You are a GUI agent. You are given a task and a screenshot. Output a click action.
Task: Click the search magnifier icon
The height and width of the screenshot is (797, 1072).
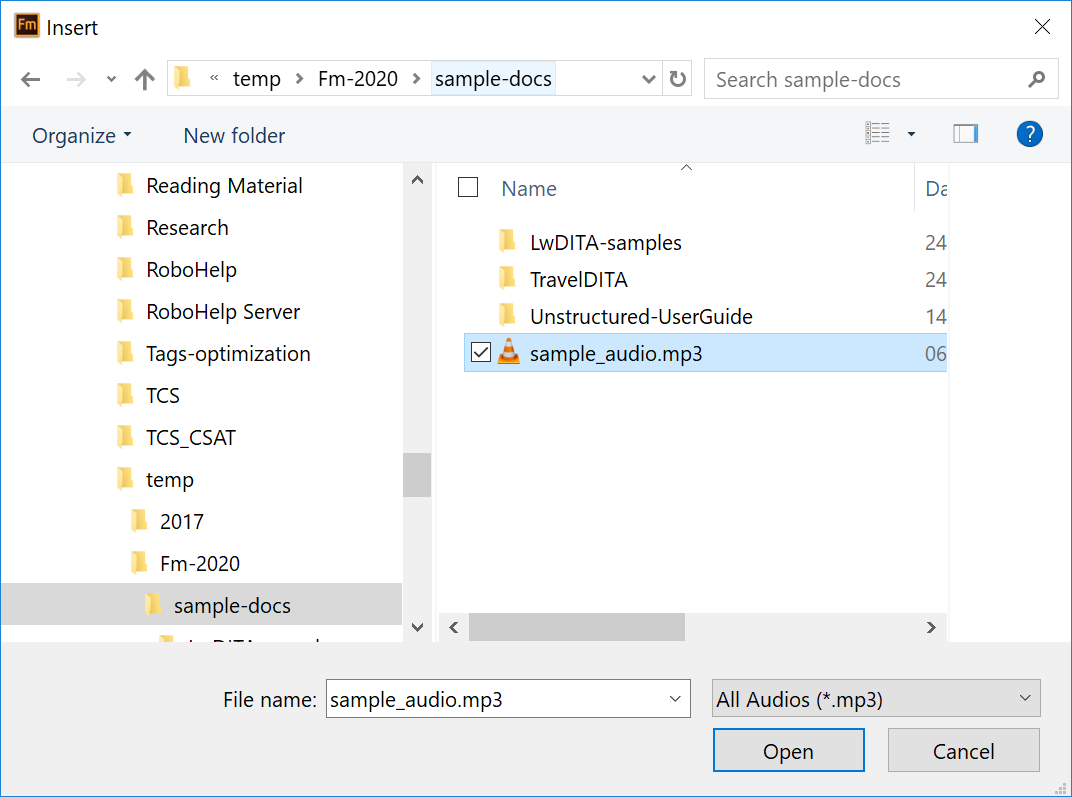tap(1036, 80)
